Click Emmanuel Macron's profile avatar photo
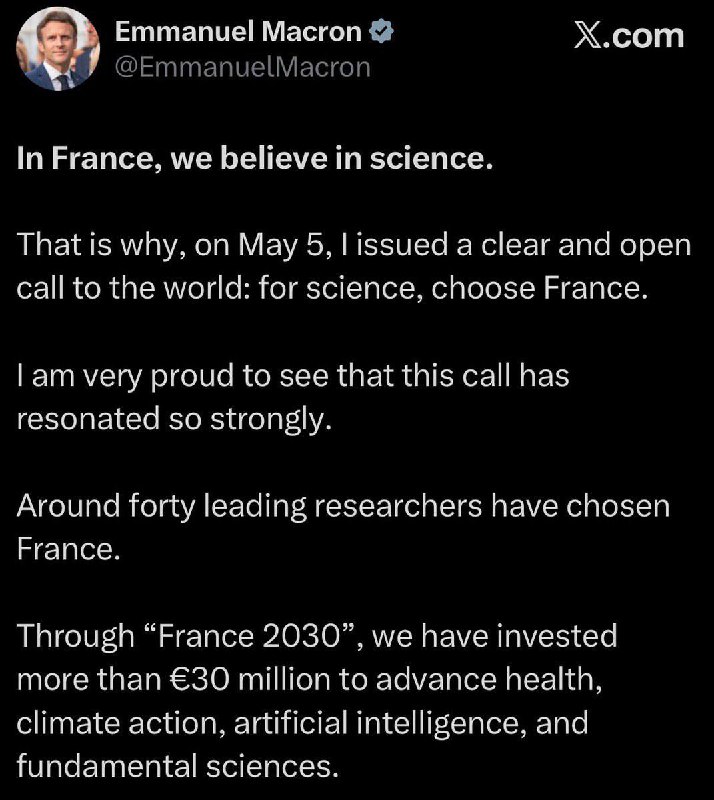Viewport: 714px width, 800px height. pos(56,48)
